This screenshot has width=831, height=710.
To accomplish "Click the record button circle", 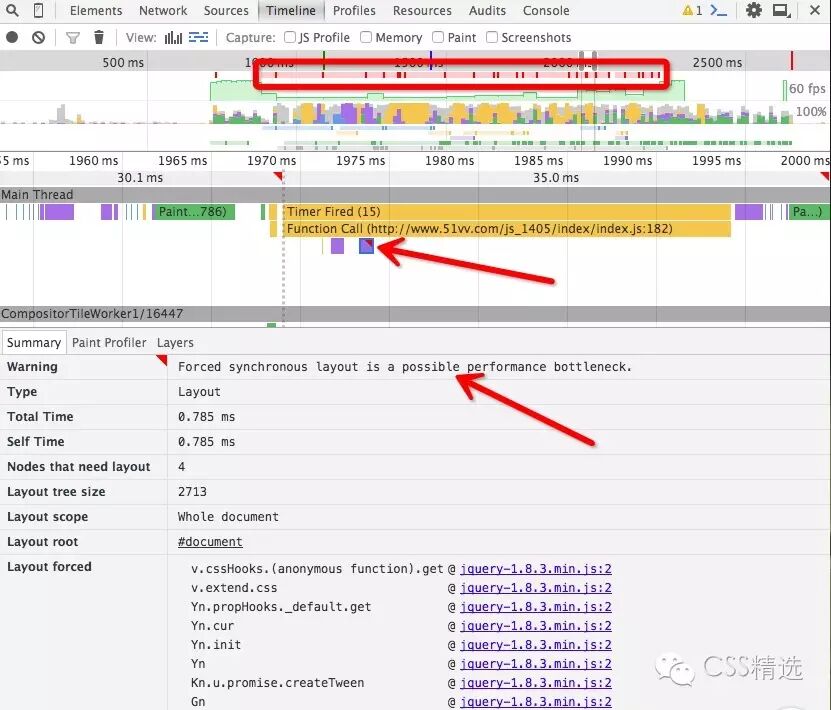I will point(12,37).
